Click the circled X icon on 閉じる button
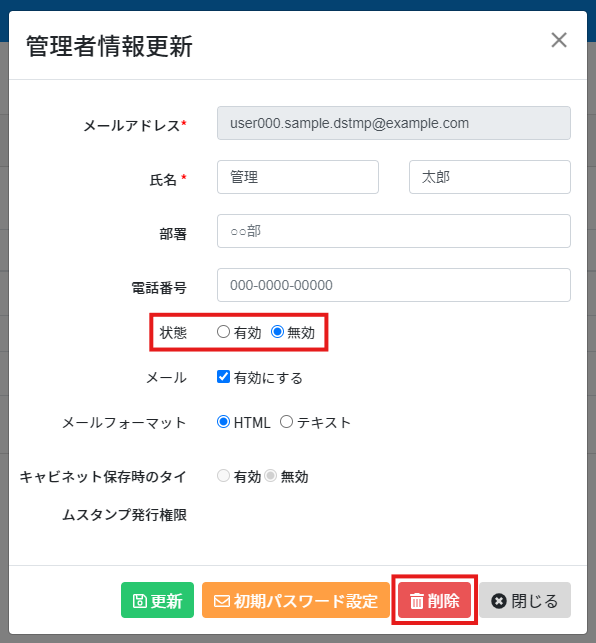The height and width of the screenshot is (643, 596). point(499,601)
